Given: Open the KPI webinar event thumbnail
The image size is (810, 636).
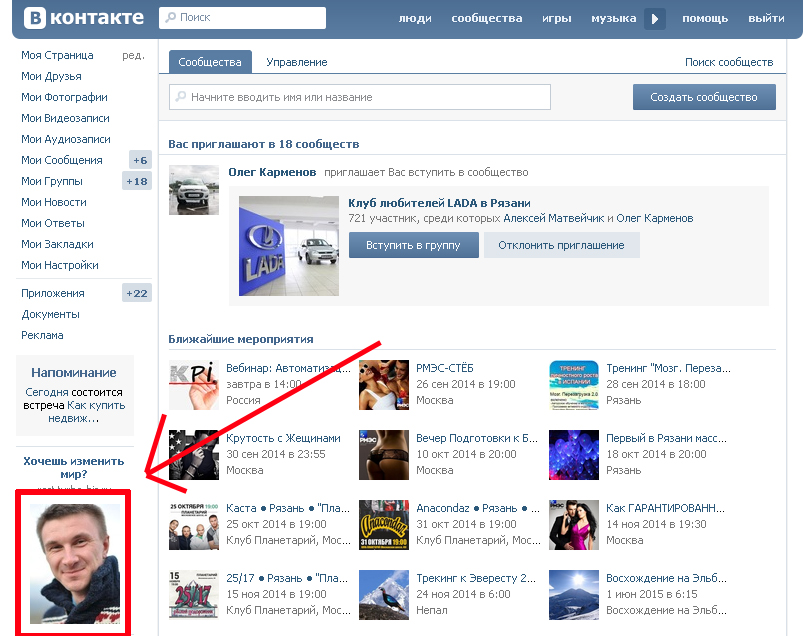Looking at the screenshot, I should 194,385.
